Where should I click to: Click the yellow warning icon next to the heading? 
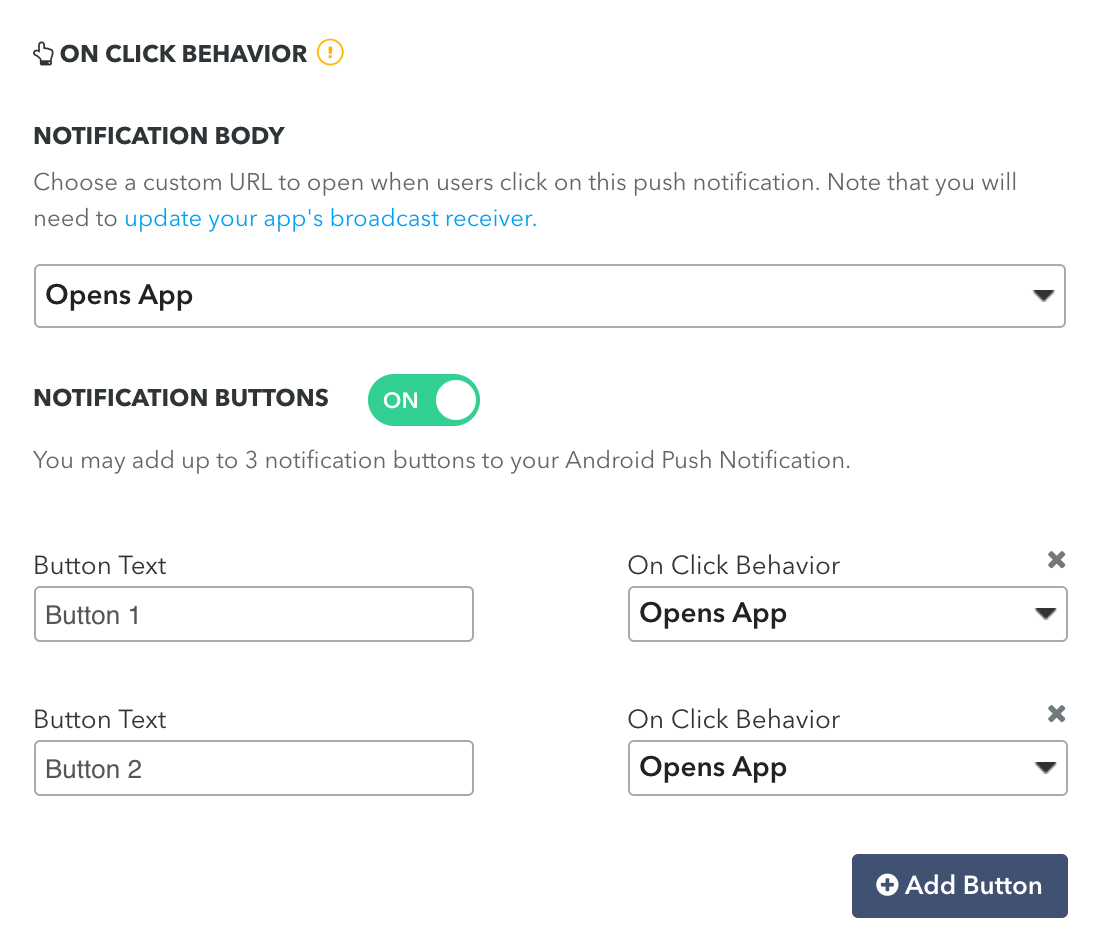point(330,52)
